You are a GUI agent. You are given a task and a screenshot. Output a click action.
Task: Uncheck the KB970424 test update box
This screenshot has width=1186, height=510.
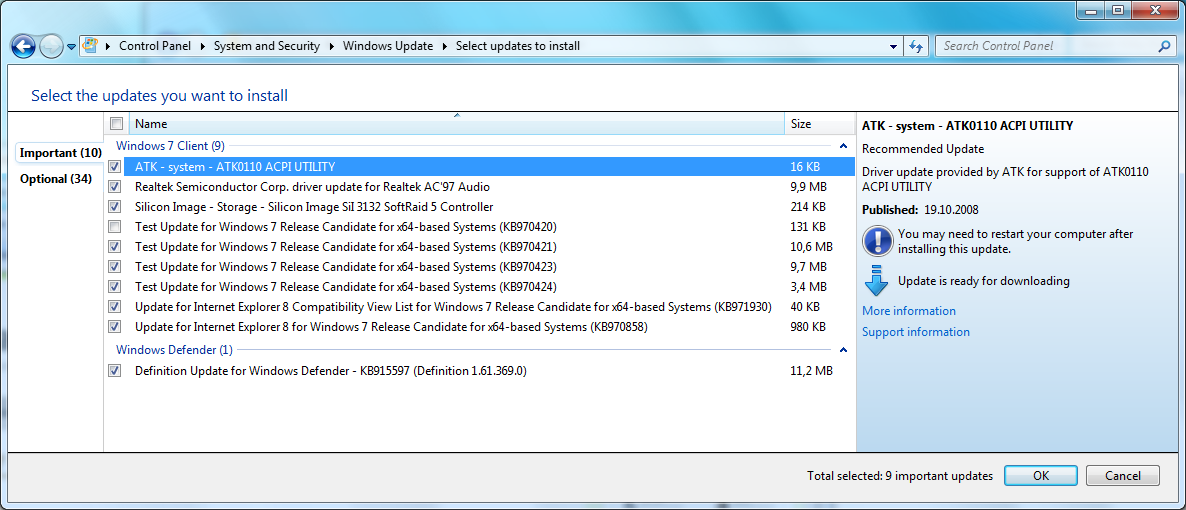click(115, 287)
